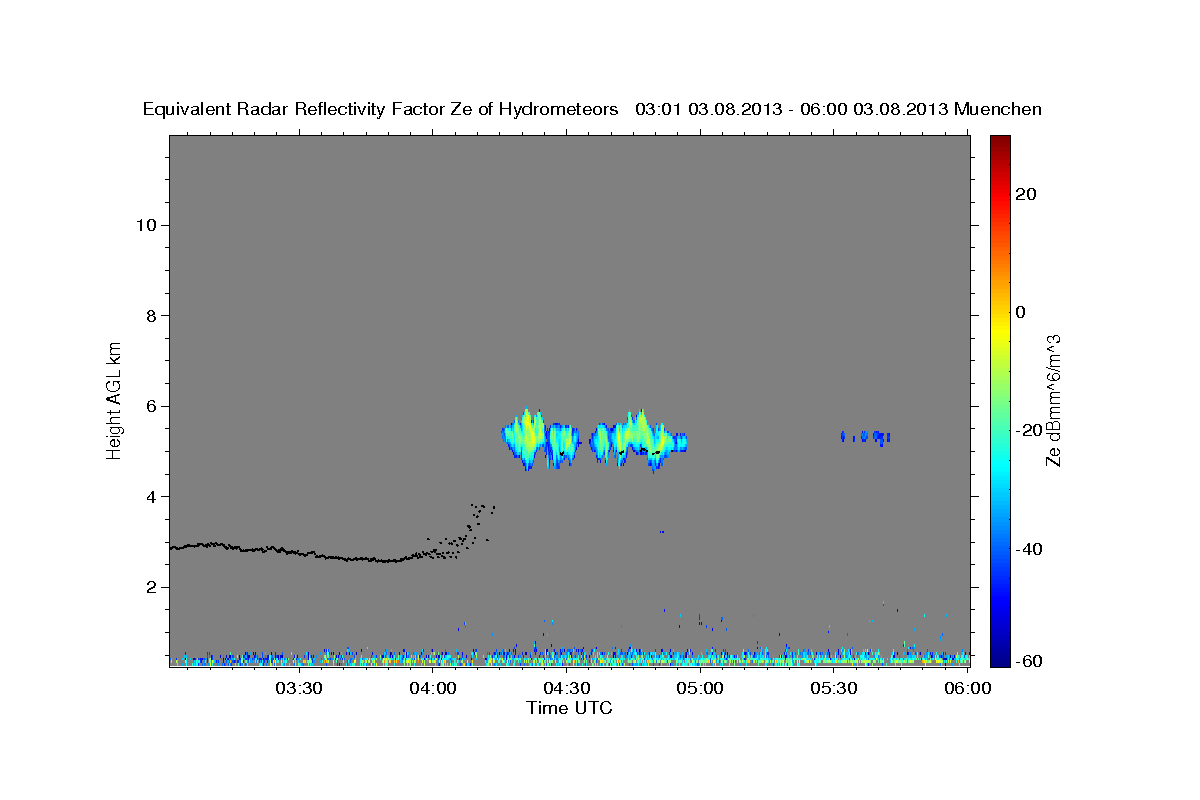Click the 'Ze dBmm^6/m^3' colorbar title
This screenshot has height=800, width=1200.
pos(1053,400)
